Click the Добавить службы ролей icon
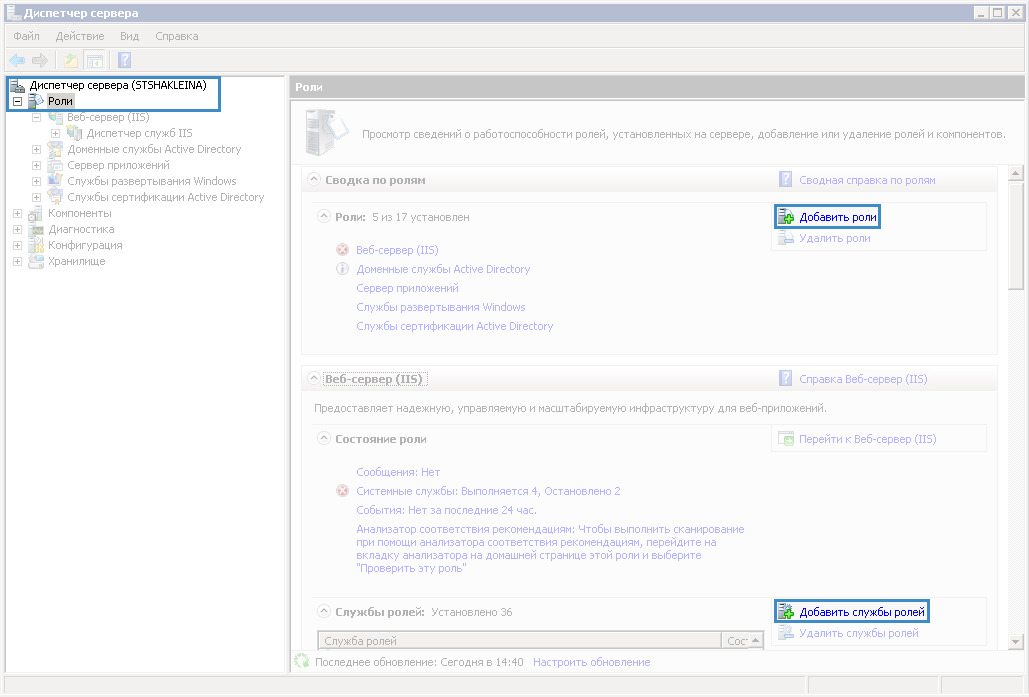The width and height of the screenshot is (1029, 697). coord(786,612)
